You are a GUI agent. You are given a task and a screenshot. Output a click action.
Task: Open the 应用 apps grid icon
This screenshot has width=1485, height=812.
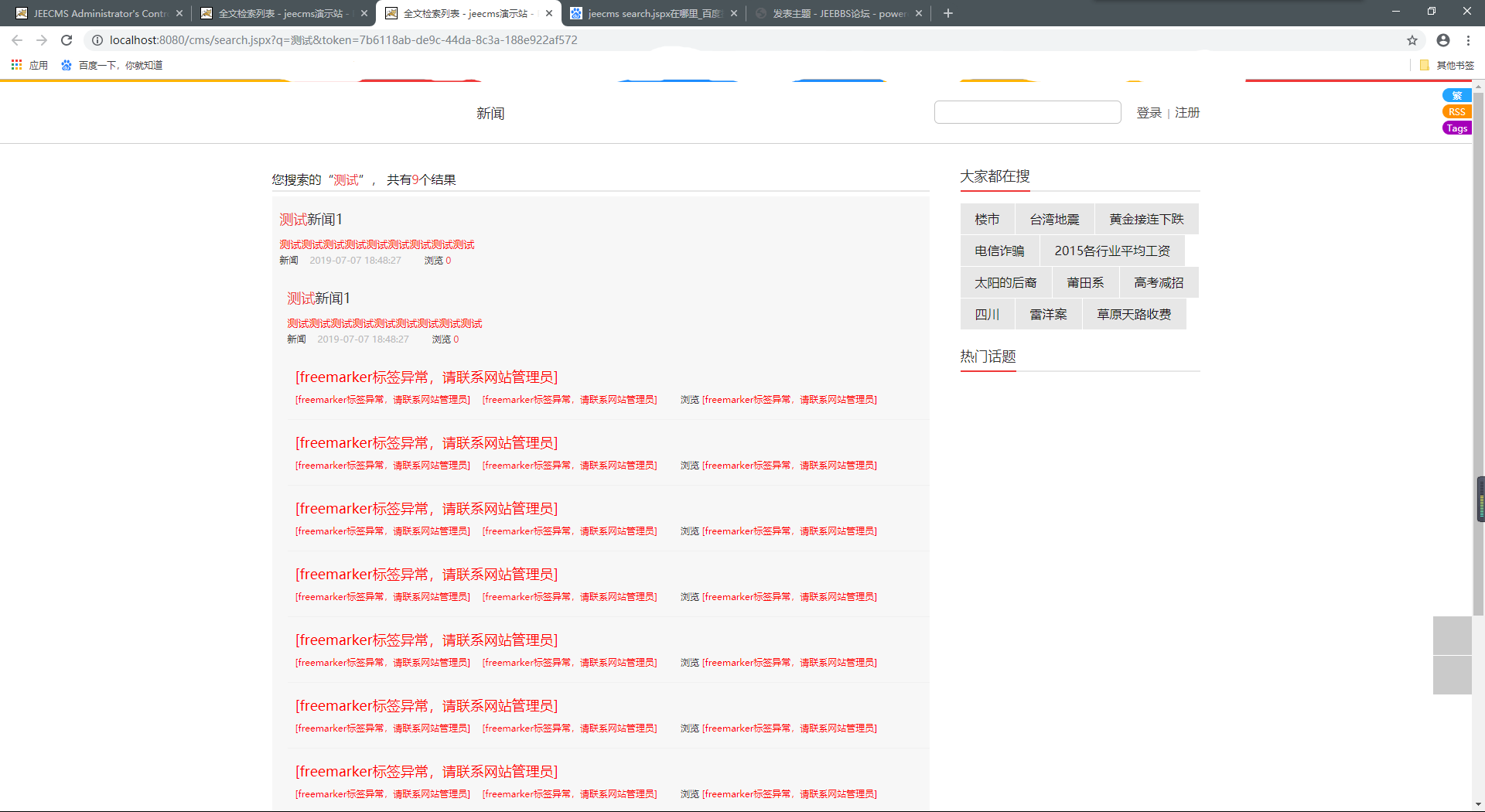point(16,65)
